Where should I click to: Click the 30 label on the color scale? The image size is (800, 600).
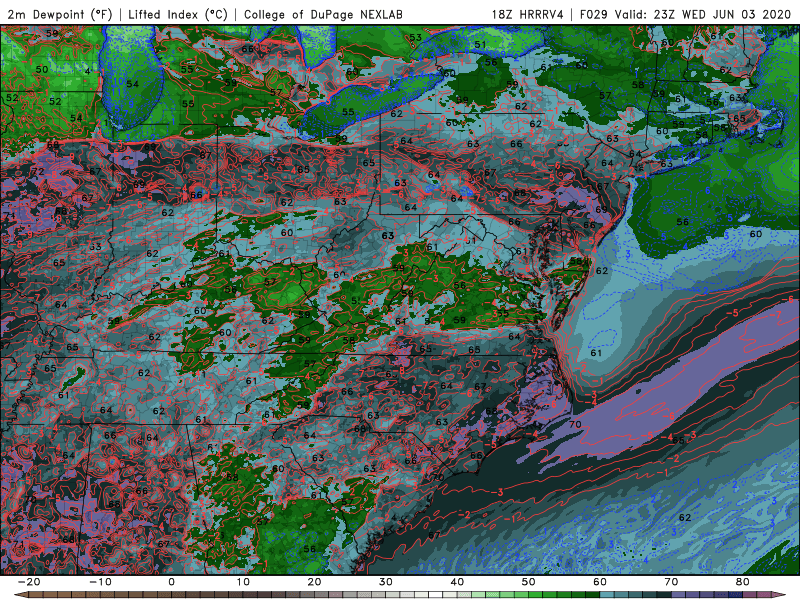click(386, 582)
